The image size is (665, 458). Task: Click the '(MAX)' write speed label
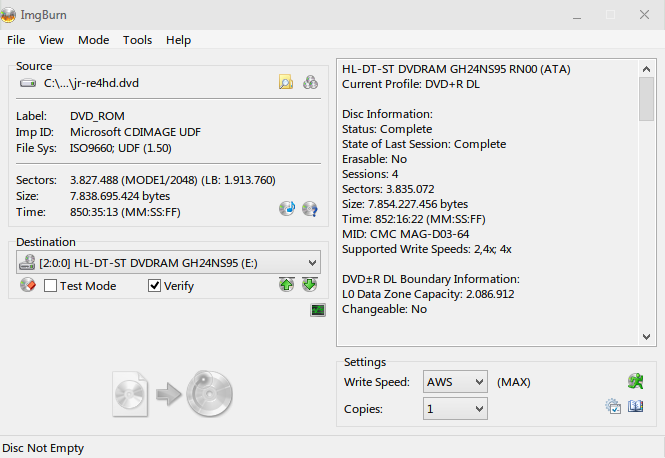514,382
